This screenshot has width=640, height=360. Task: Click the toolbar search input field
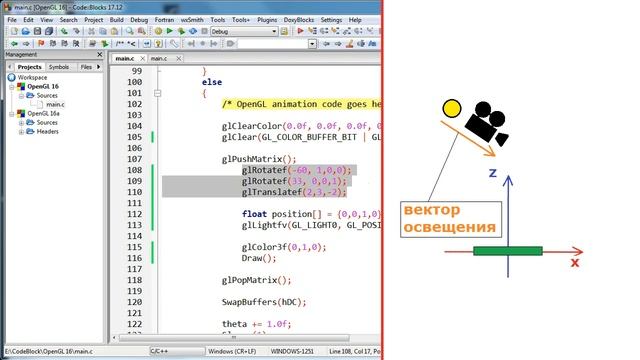coord(273,44)
